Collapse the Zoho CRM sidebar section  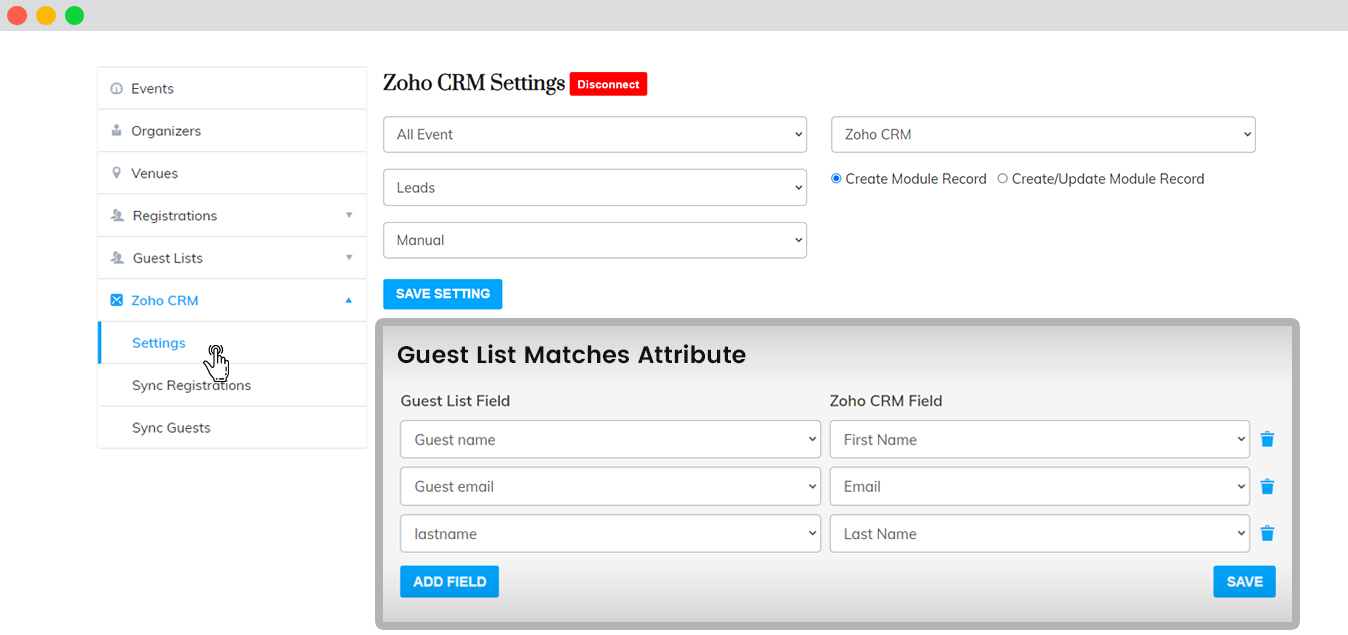349,300
